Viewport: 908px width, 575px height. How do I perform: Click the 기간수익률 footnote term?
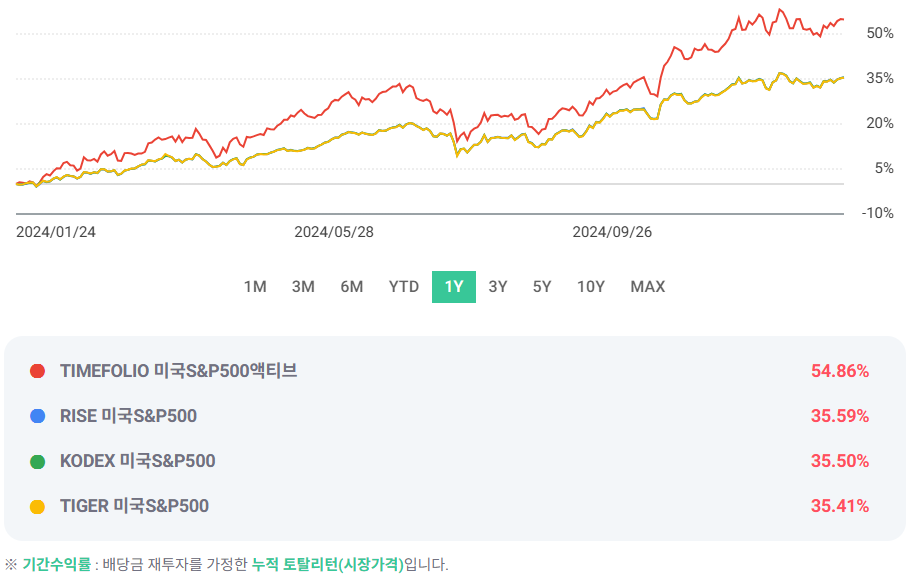(x=57, y=564)
